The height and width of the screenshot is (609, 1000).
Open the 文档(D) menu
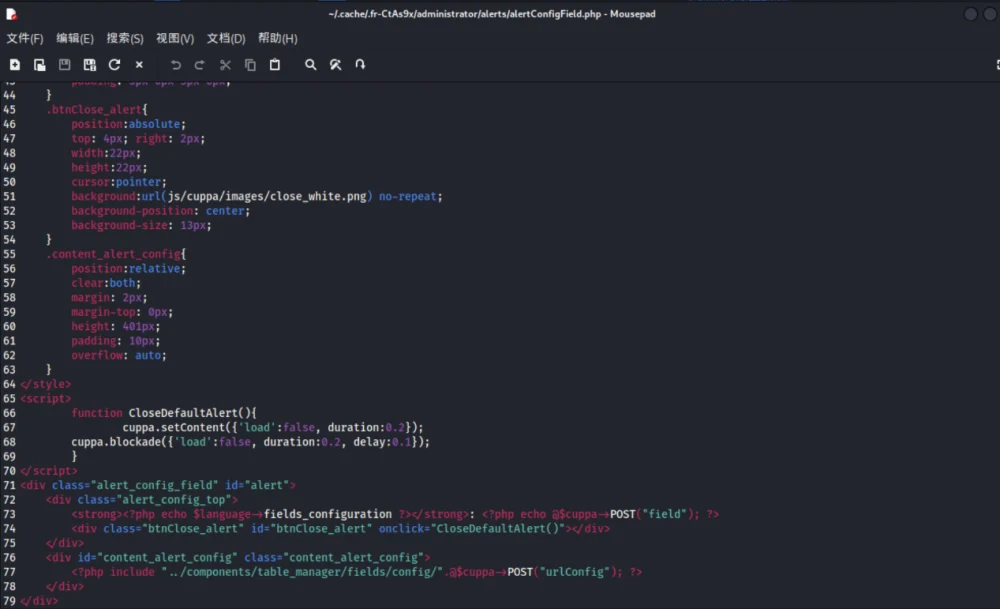pyautogui.click(x=226, y=38)
